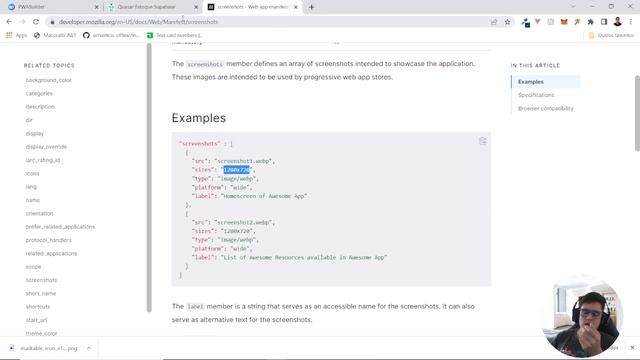Viewport: 640px width, 360px height.
Task: Open icons in related topics
Action: [x=32, y=173]
